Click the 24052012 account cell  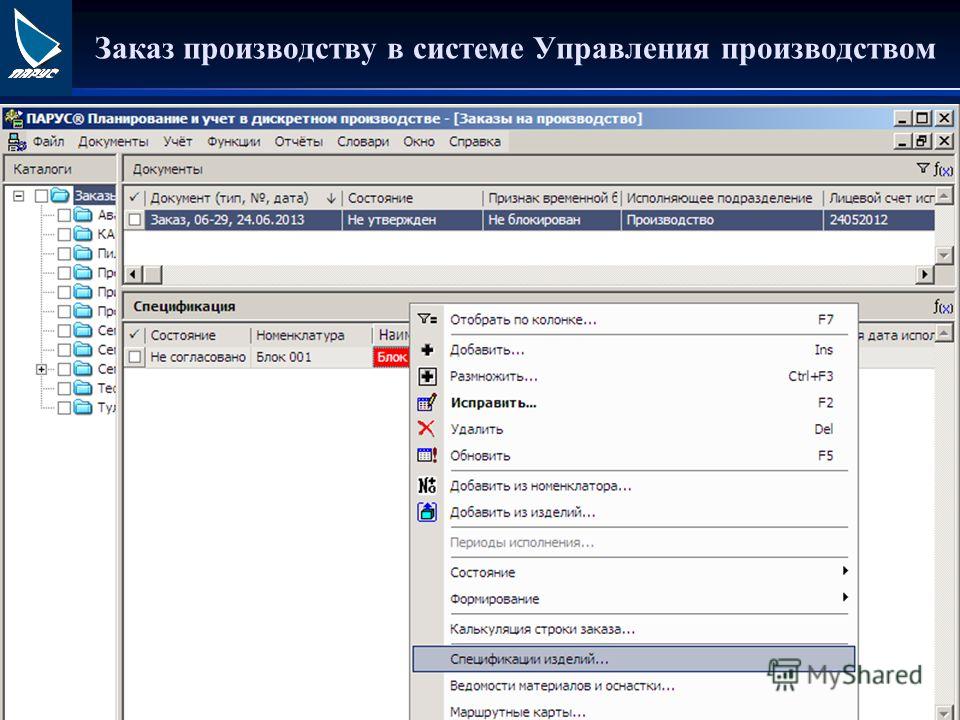coord(879,220)
